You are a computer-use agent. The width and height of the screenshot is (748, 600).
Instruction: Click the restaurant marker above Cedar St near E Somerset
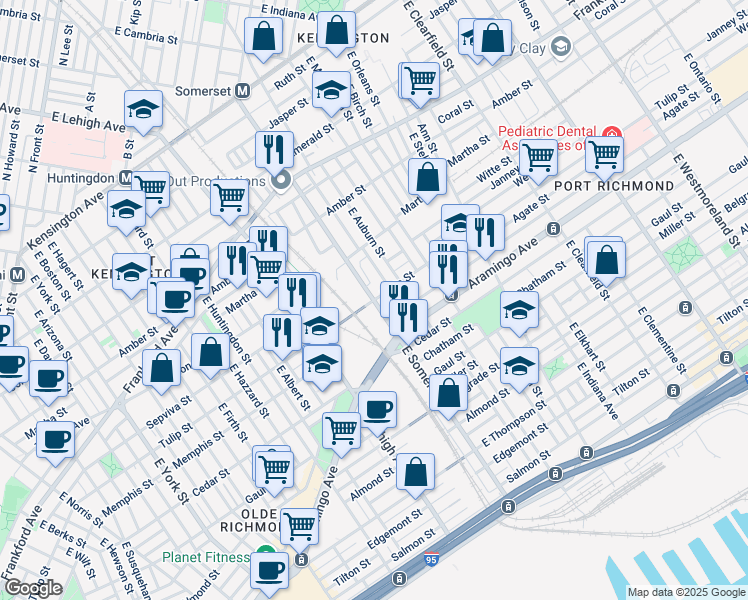click(408, 321)
